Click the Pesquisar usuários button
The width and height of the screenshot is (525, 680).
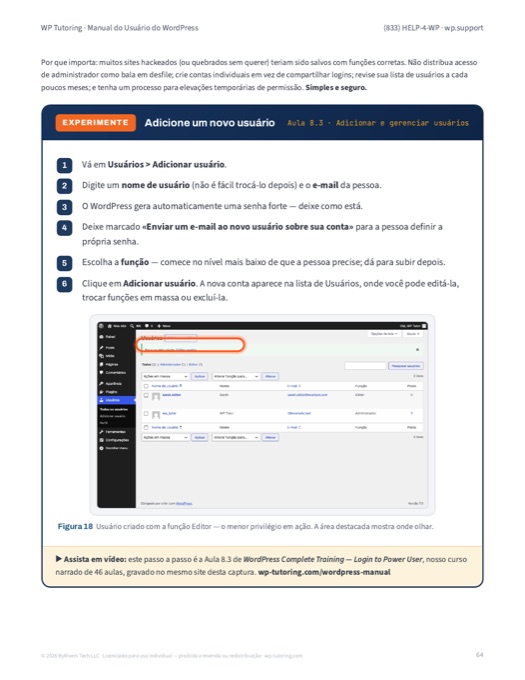pos(406,366)
